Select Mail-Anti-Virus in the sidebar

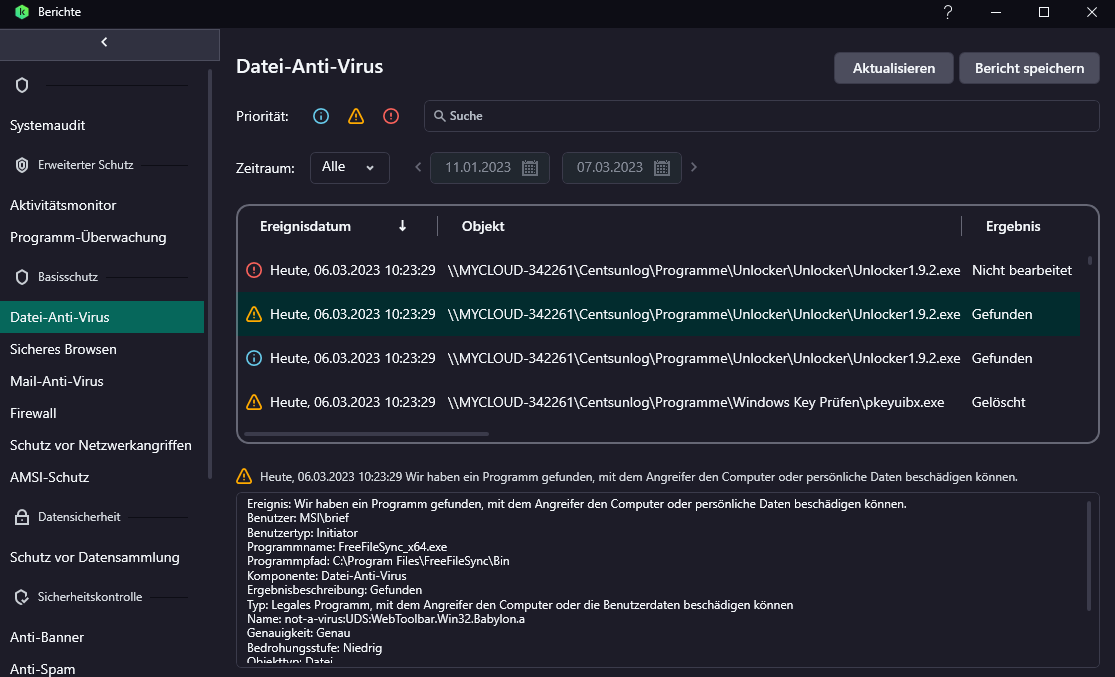pos(57,381)
